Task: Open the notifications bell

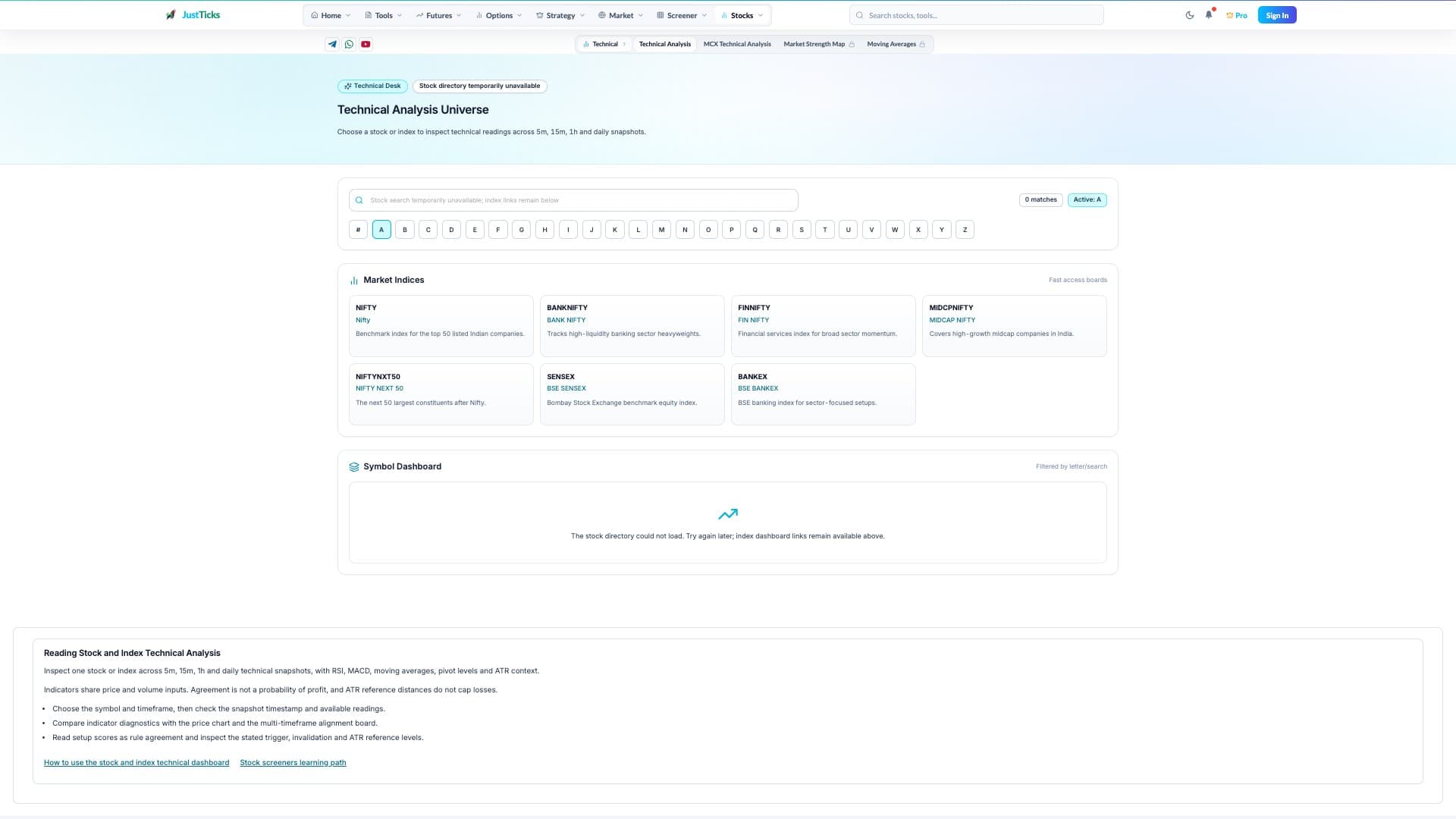Action: pos(1209,15)
